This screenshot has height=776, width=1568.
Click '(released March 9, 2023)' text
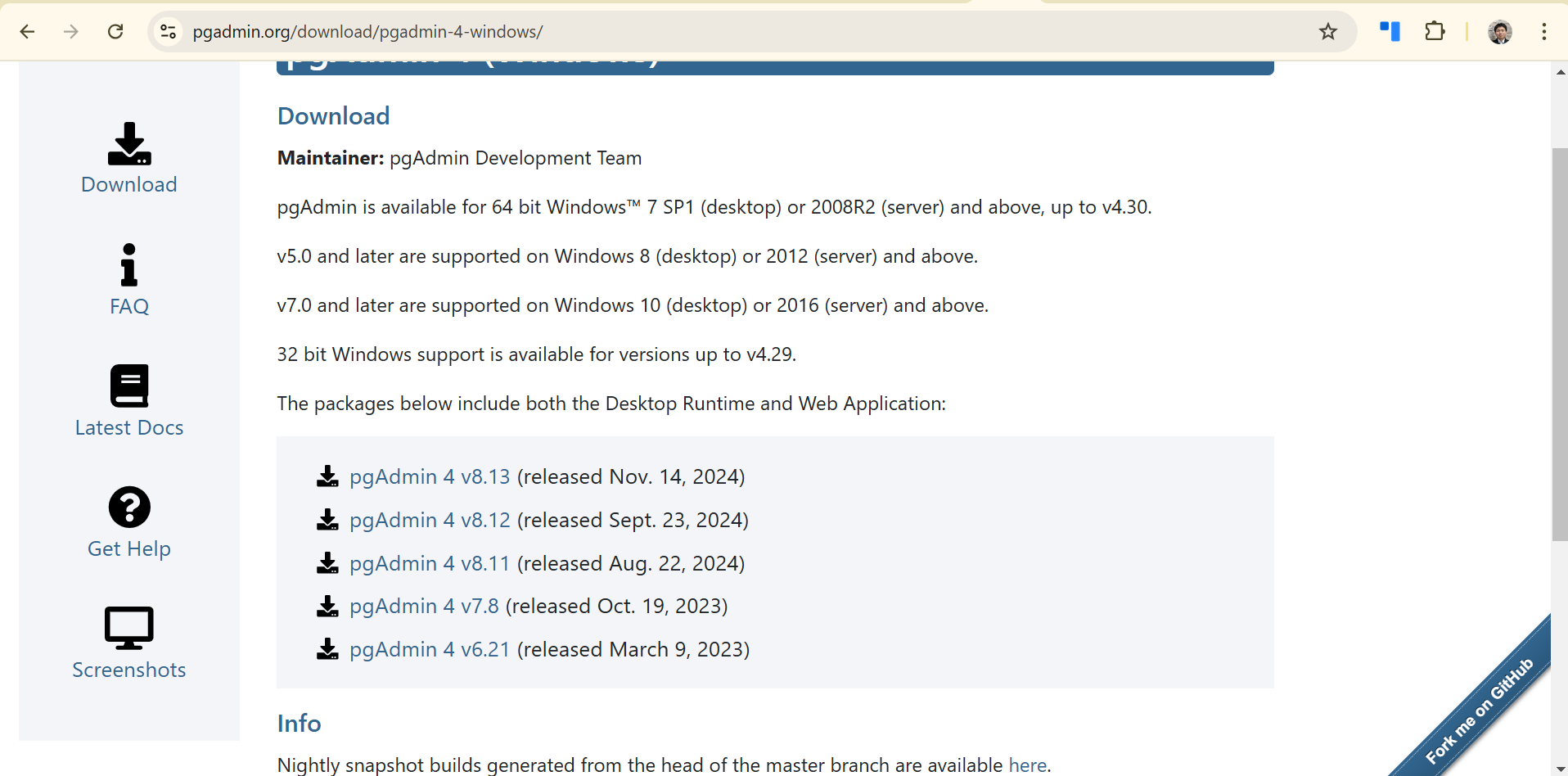633,649
